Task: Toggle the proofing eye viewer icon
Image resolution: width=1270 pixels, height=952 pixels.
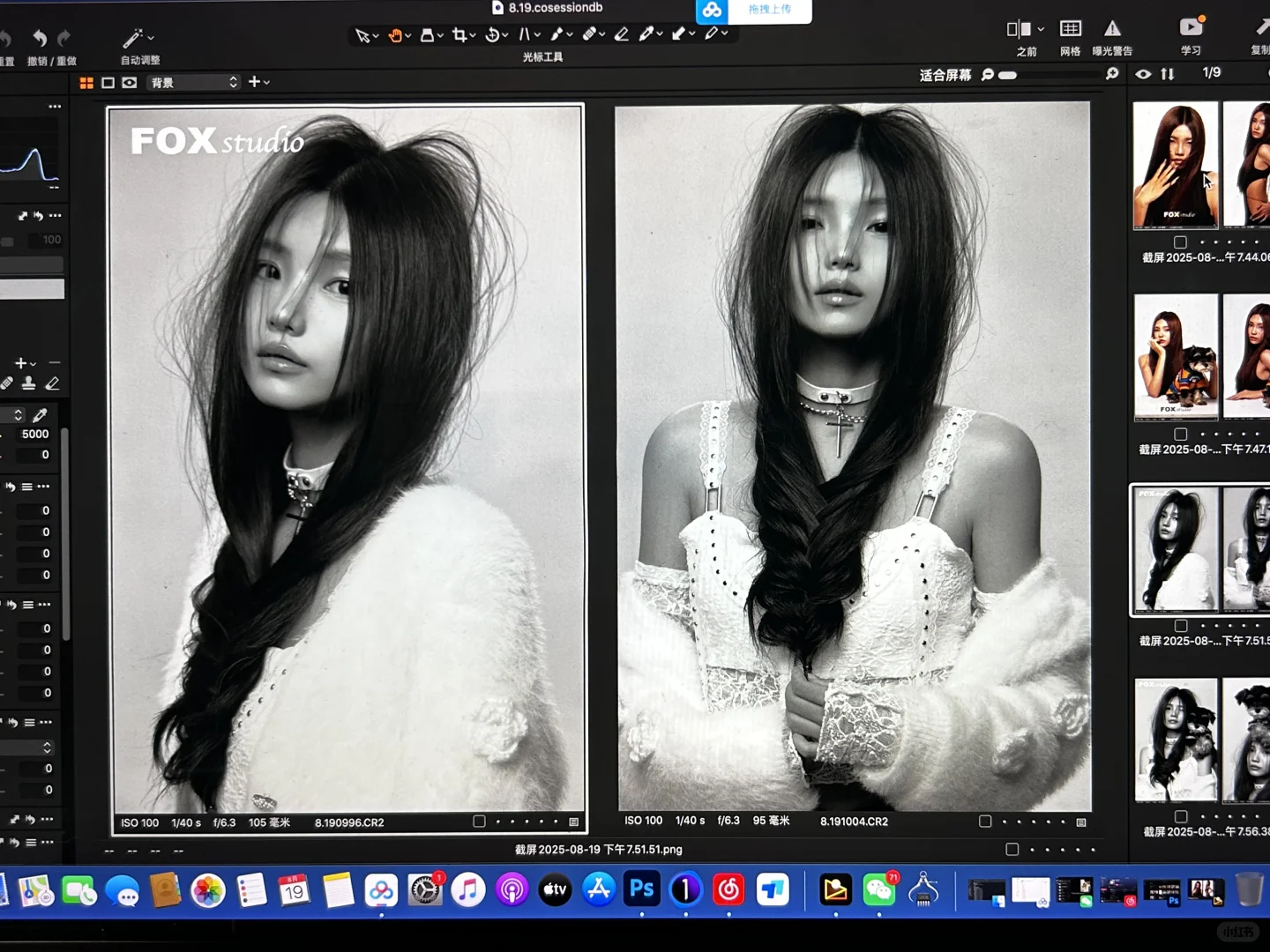Action: [x=130, y=83]
